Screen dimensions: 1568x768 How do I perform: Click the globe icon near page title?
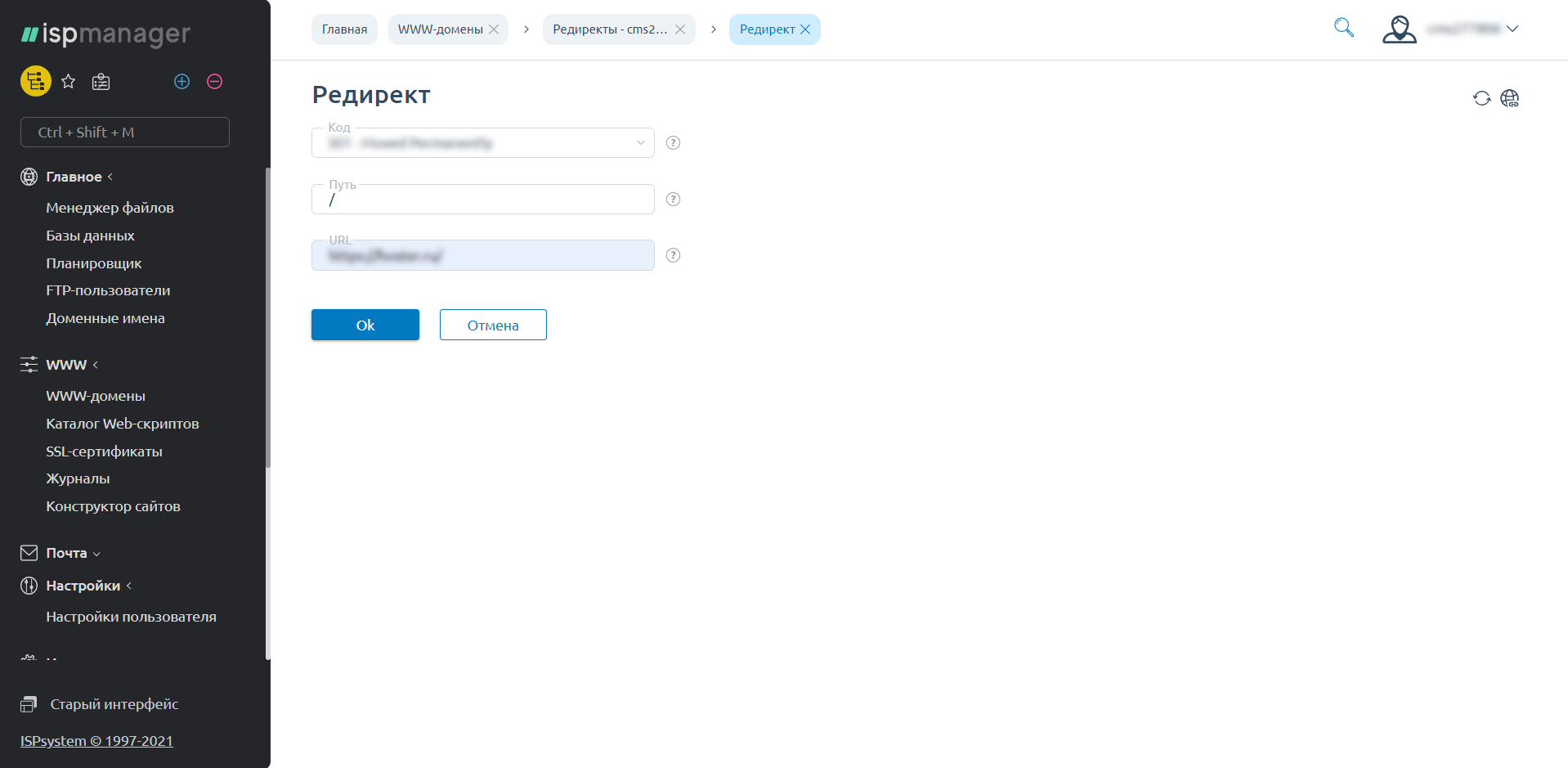coord(1509,98)
